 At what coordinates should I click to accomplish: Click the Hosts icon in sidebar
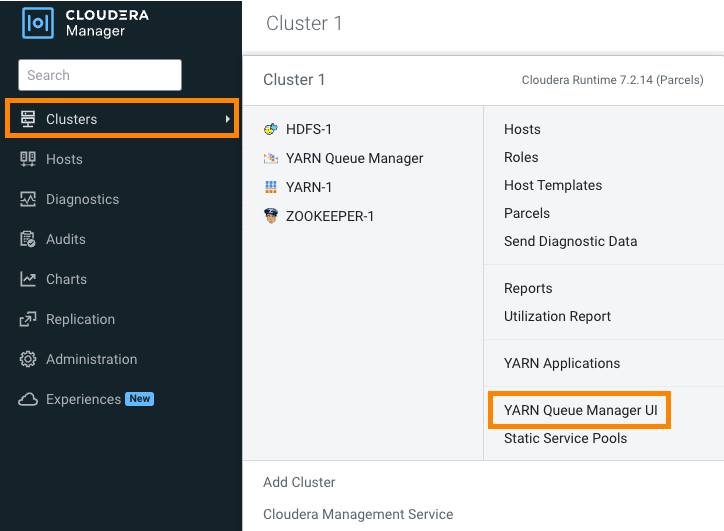[28, 159]
